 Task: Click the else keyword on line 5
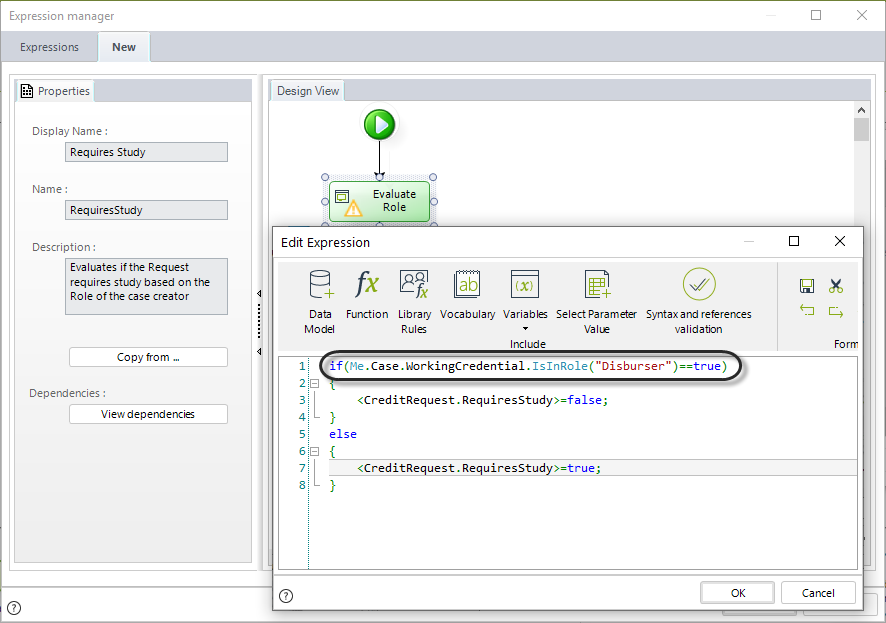tap(343, 434)
